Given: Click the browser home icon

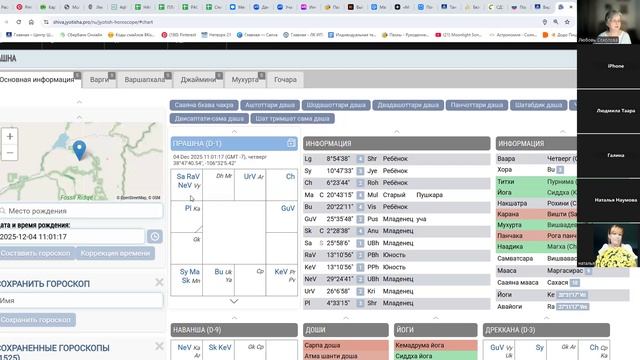Looking at the screenshot, I should [31, 22].
